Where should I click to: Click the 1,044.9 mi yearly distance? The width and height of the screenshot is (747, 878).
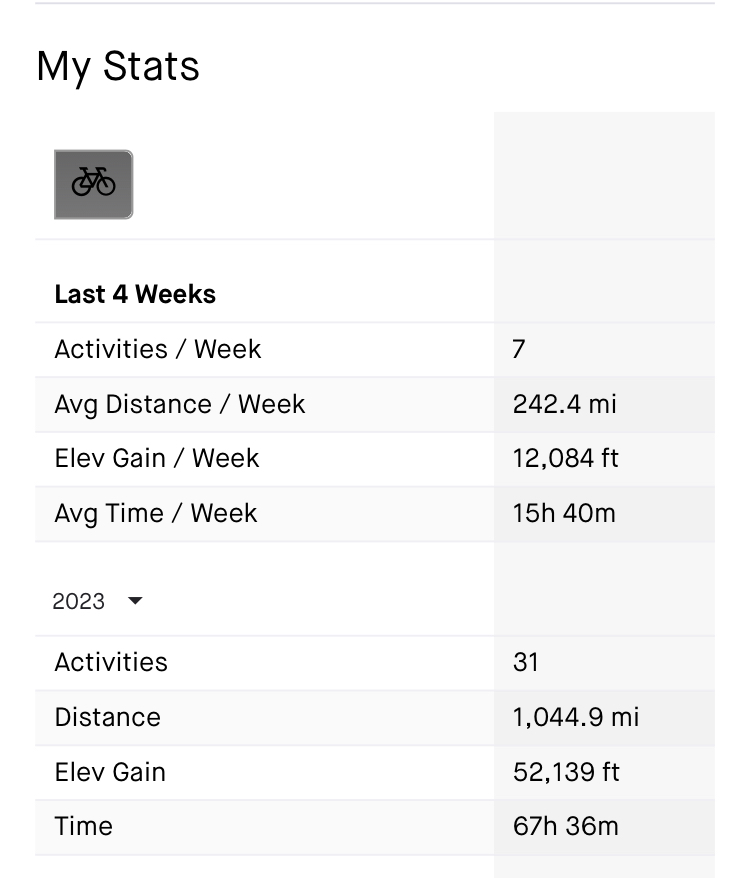pos(576,717)
